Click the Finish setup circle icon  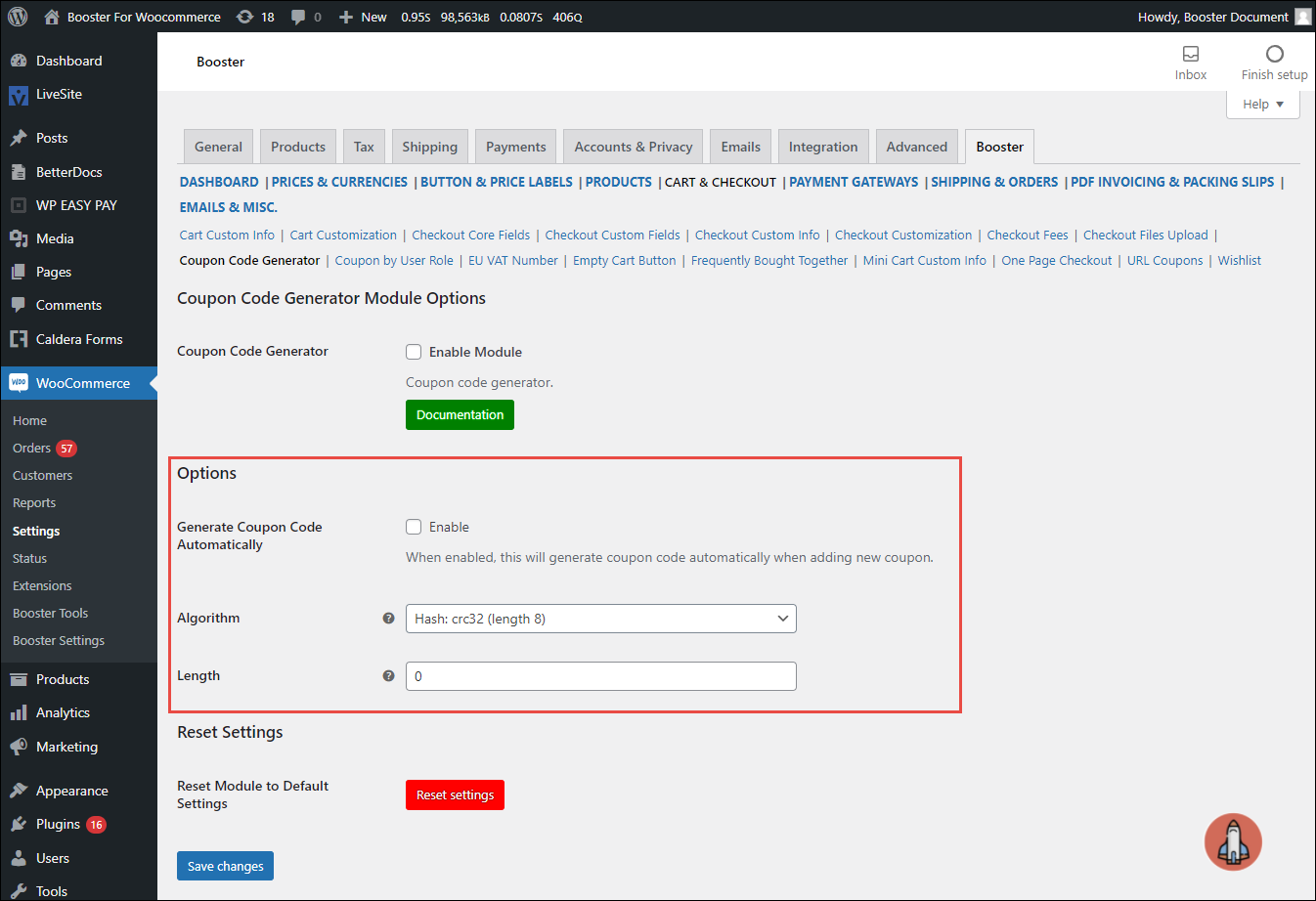[x=1274, y=54]
